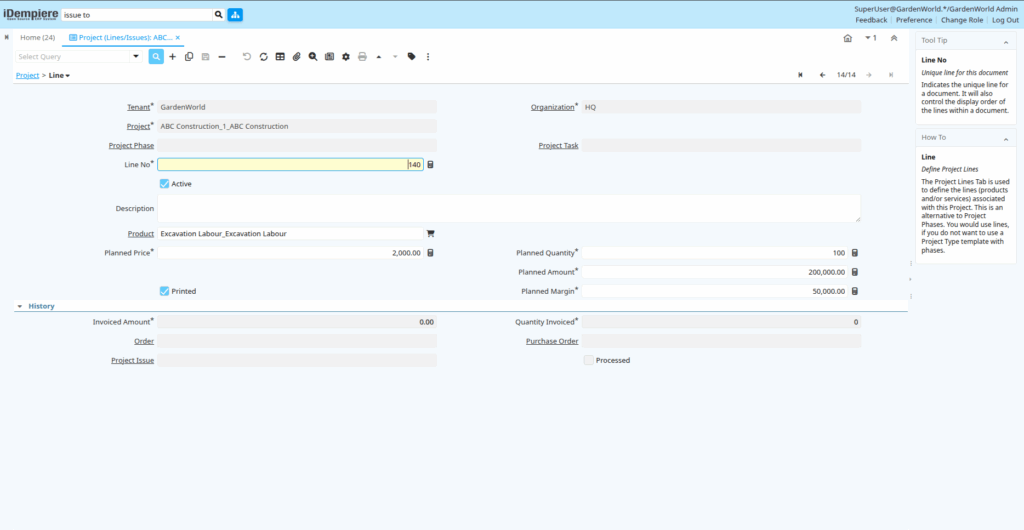Click the Detail Record down-arrow icon
The width and height of the screenshot is (1024, 530).
[x=395, y=57]
